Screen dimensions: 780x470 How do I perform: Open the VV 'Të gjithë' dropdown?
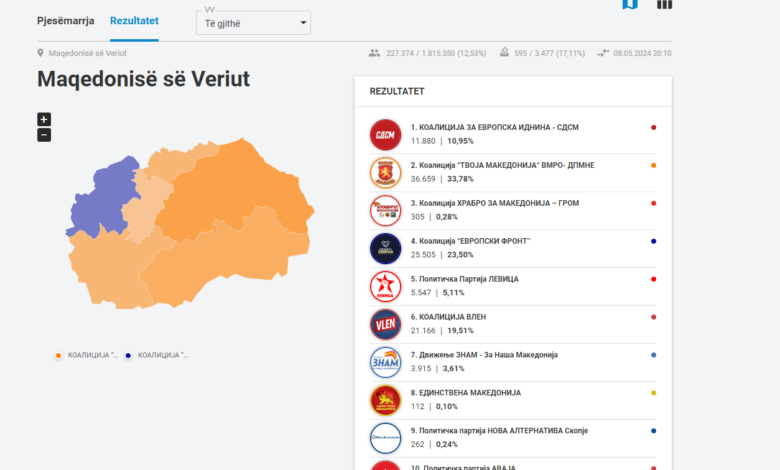click(x=253, y=23)
